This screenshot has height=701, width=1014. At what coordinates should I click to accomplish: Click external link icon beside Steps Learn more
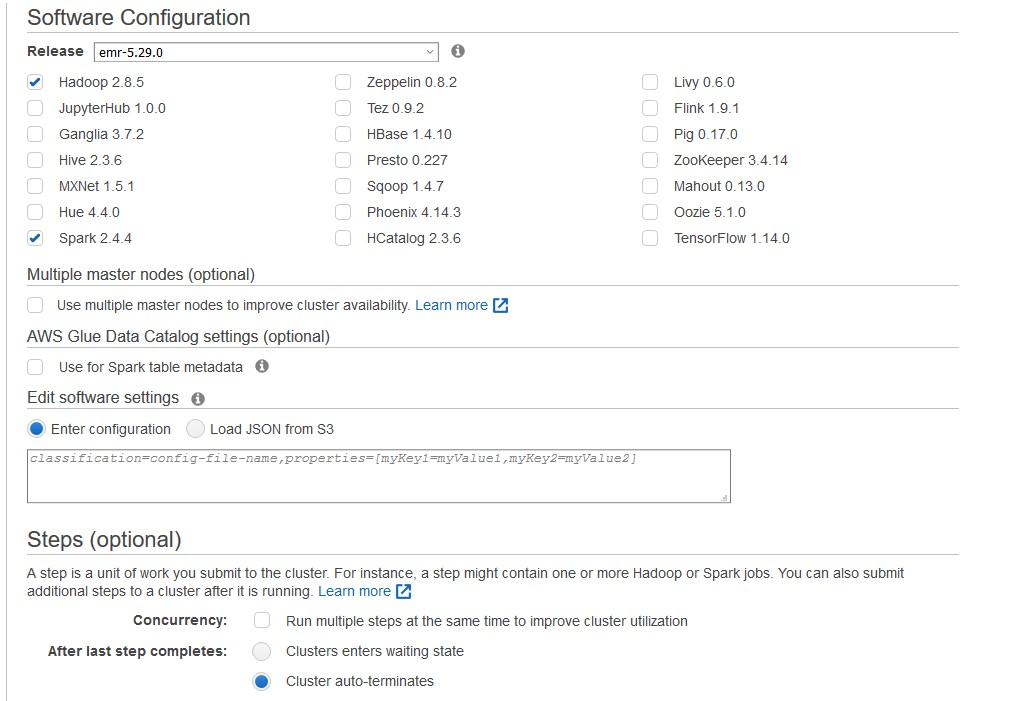click(x=404, y=591)
